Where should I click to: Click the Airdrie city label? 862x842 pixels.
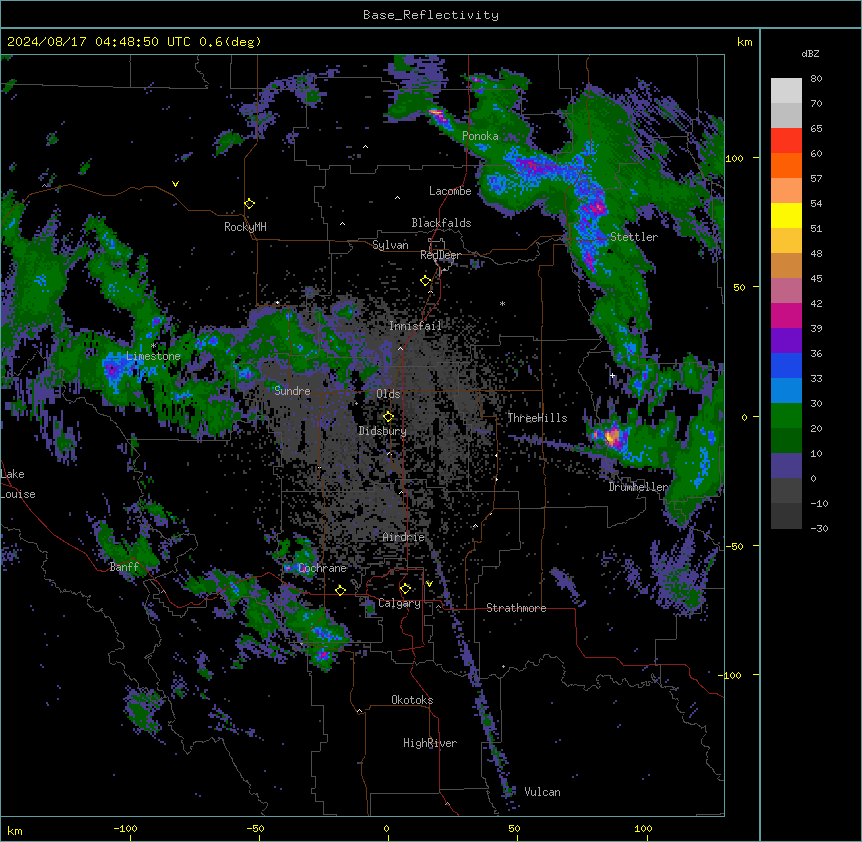(404, 537)
